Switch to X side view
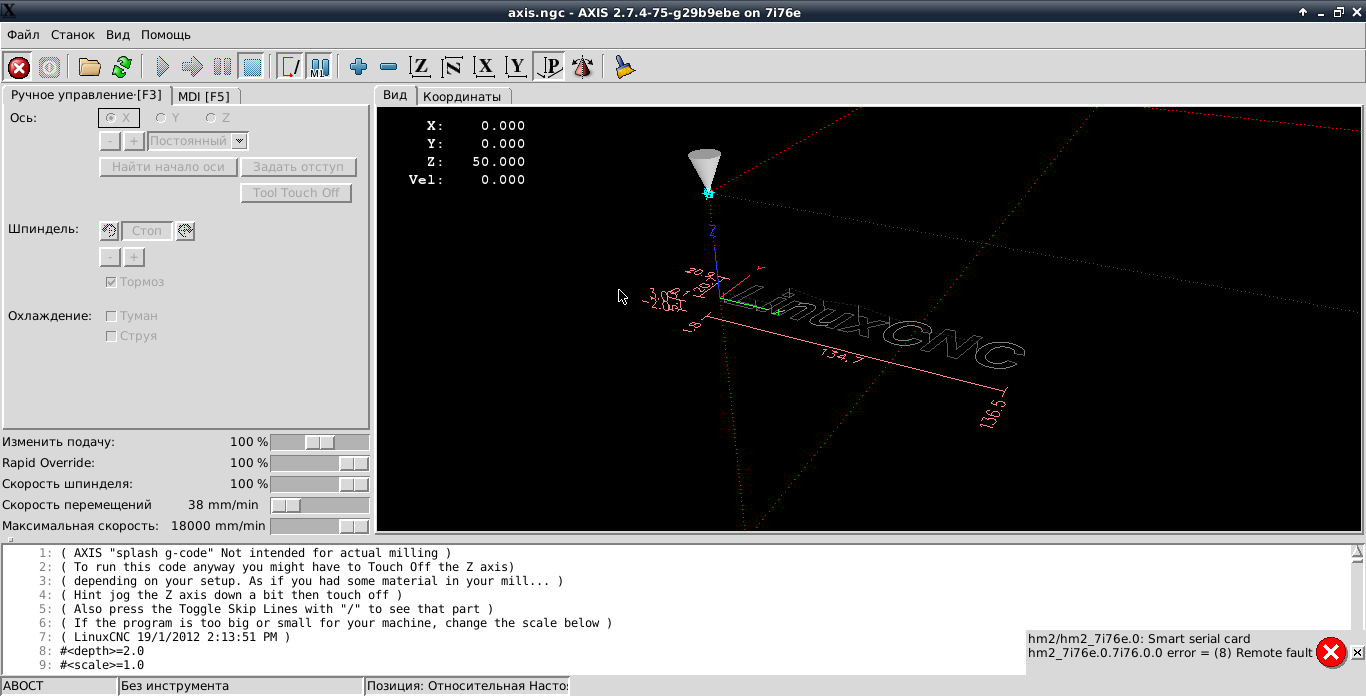The image size is (1366, 696). (485, 67)
